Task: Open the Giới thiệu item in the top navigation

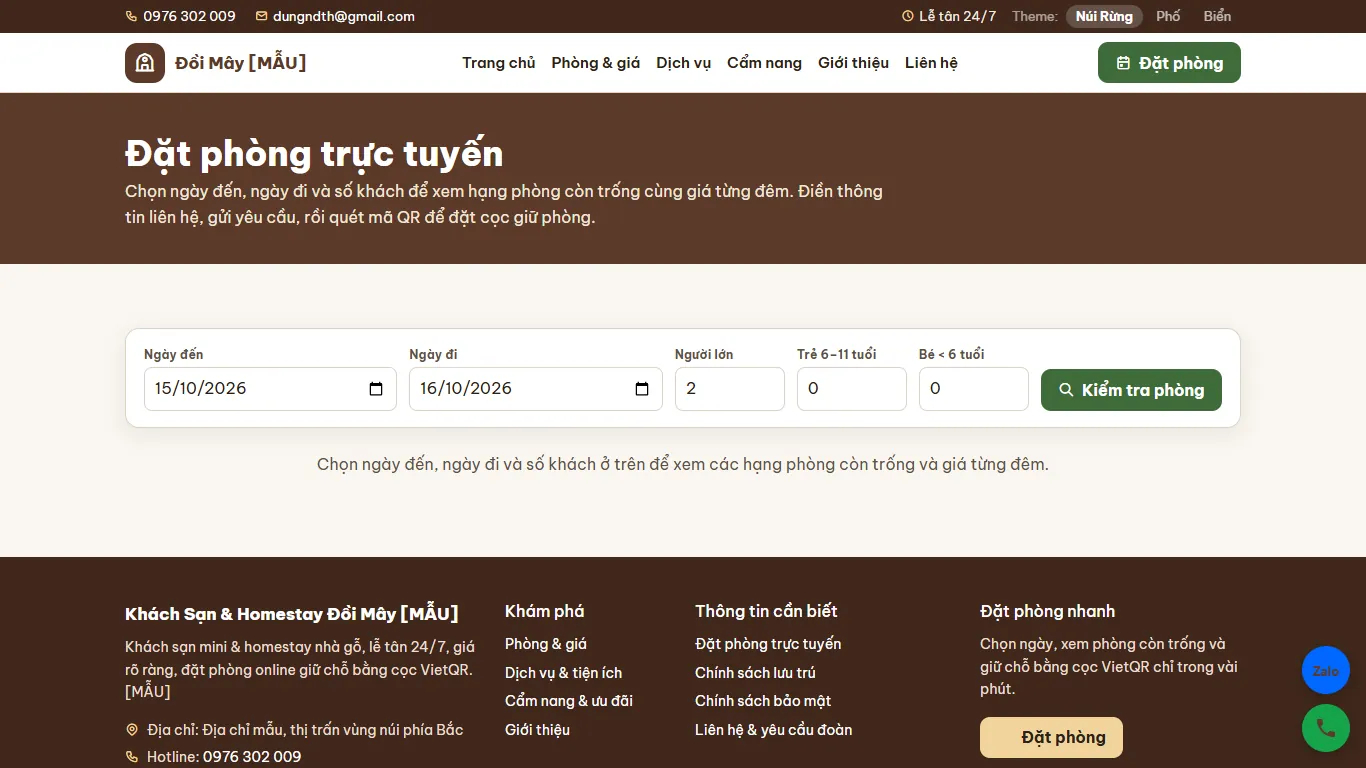Action: [853, 63]
